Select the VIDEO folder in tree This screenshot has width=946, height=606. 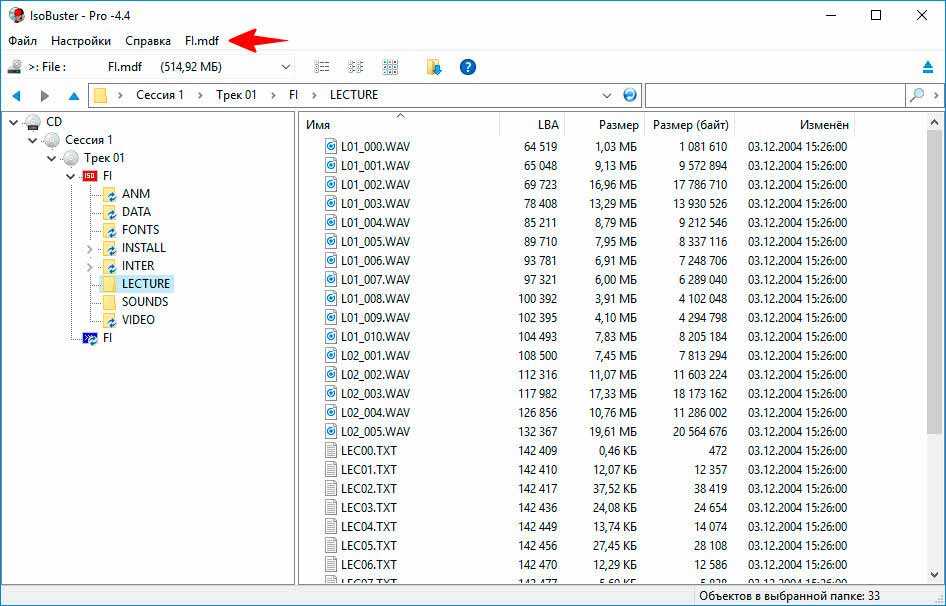coord(138,320)
